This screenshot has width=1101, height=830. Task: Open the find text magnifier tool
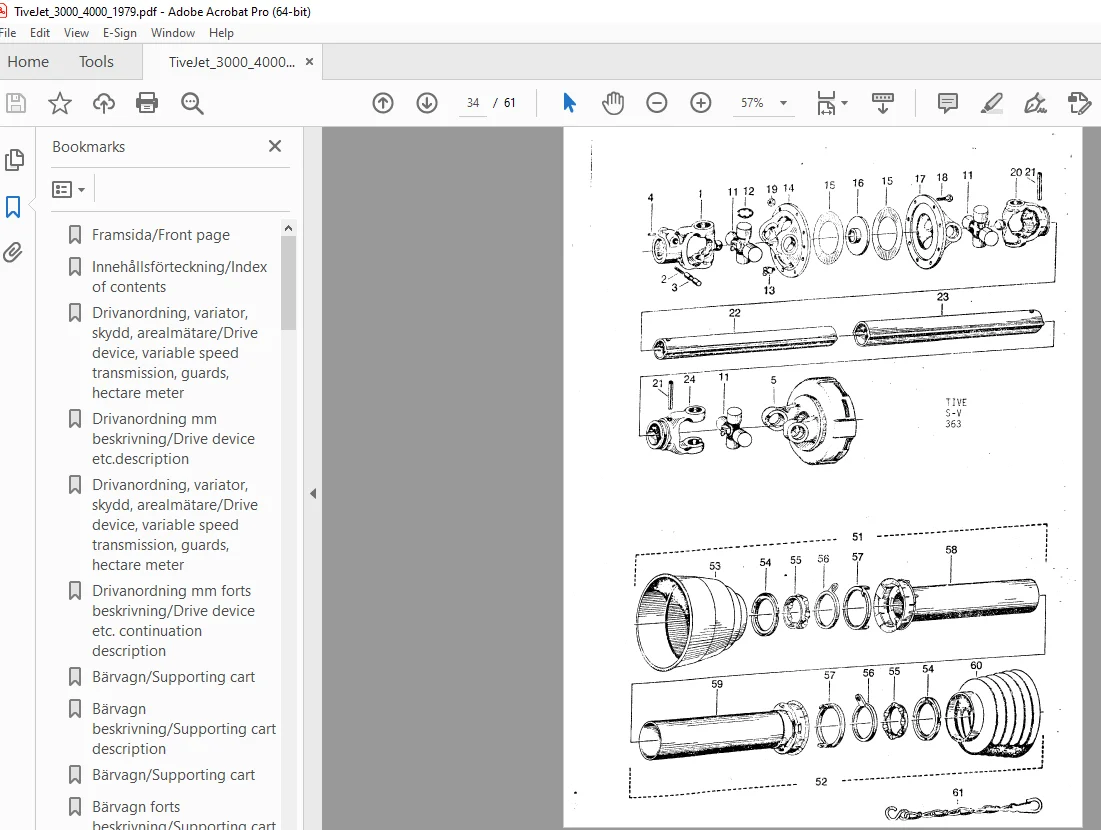tap(192, 103)
